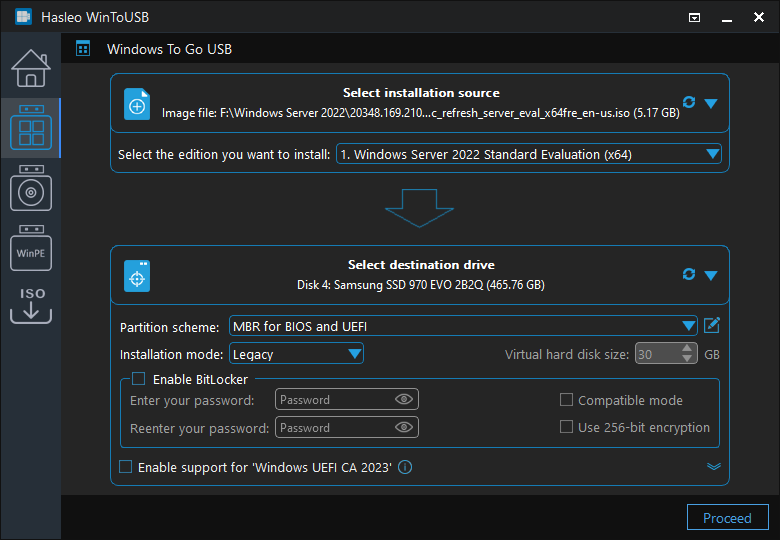Screen dimensions: 780x540
Task: Tick Use 256-bit encryption checkbox
Action: click(566, 427)
